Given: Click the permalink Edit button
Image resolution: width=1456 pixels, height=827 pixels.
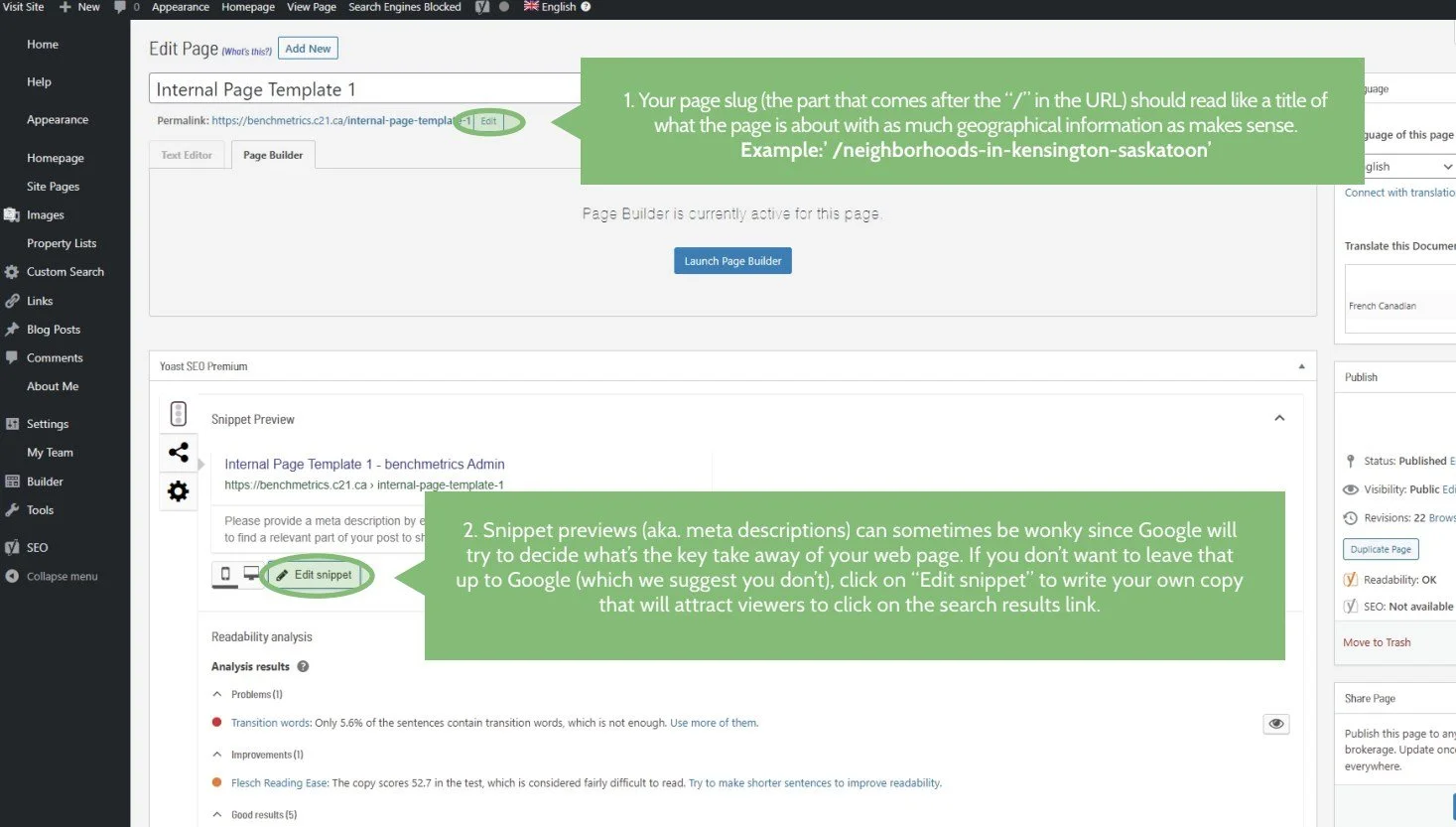Looking at the screenshot, I should pyautogui.click(x=488, y=121).
